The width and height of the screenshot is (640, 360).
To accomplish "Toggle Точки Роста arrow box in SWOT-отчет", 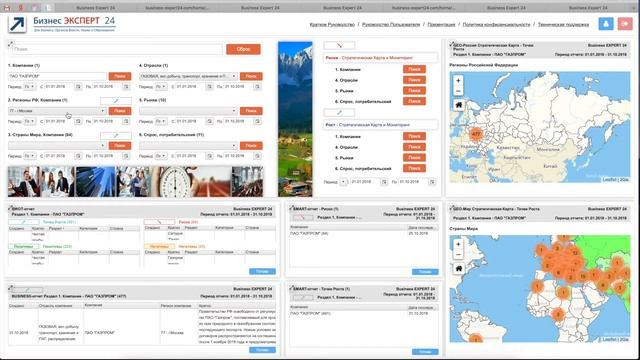I will [x=24, y=222].
